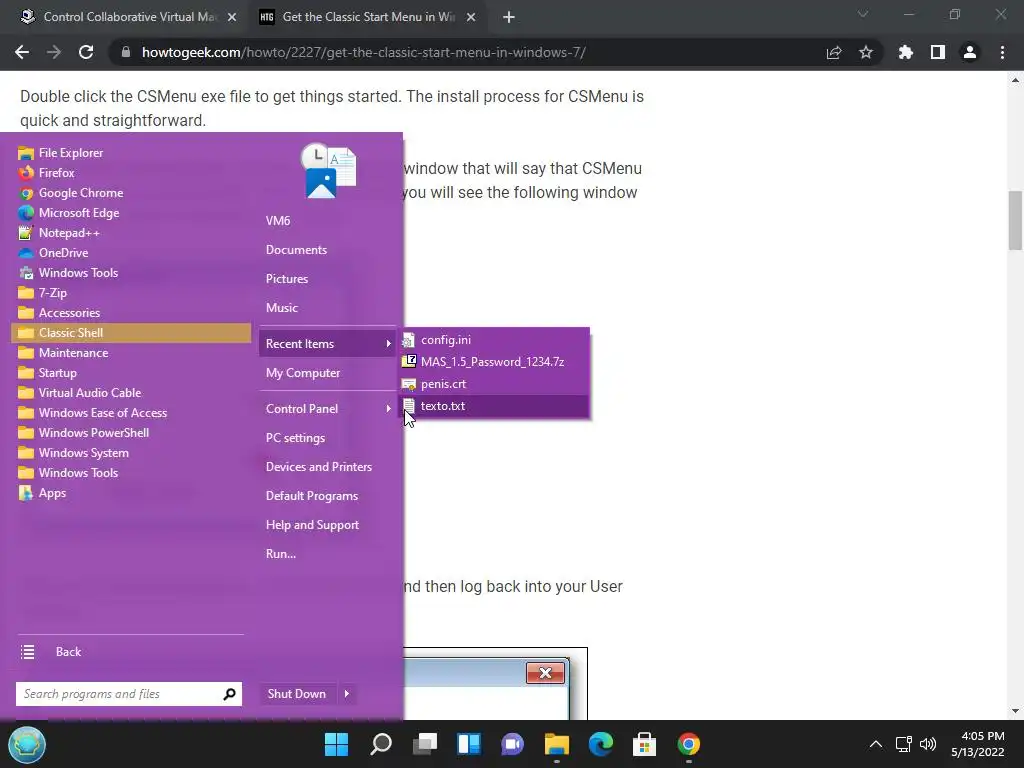Launch Microsoft Edge from the start menu
Screen dimensions: 1024x768
click(131, 213)
